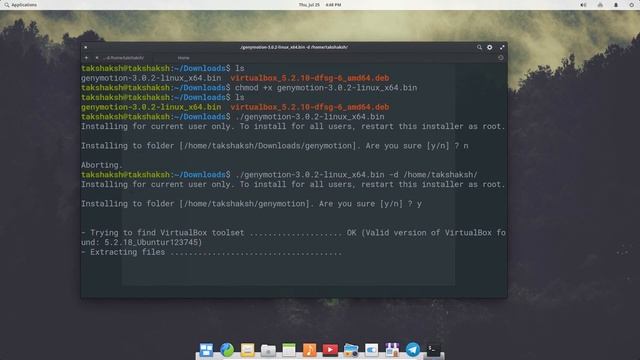Click the 'Aborting.' output line
Viewport: 640px width, 360px height.
tap(102, 165)
